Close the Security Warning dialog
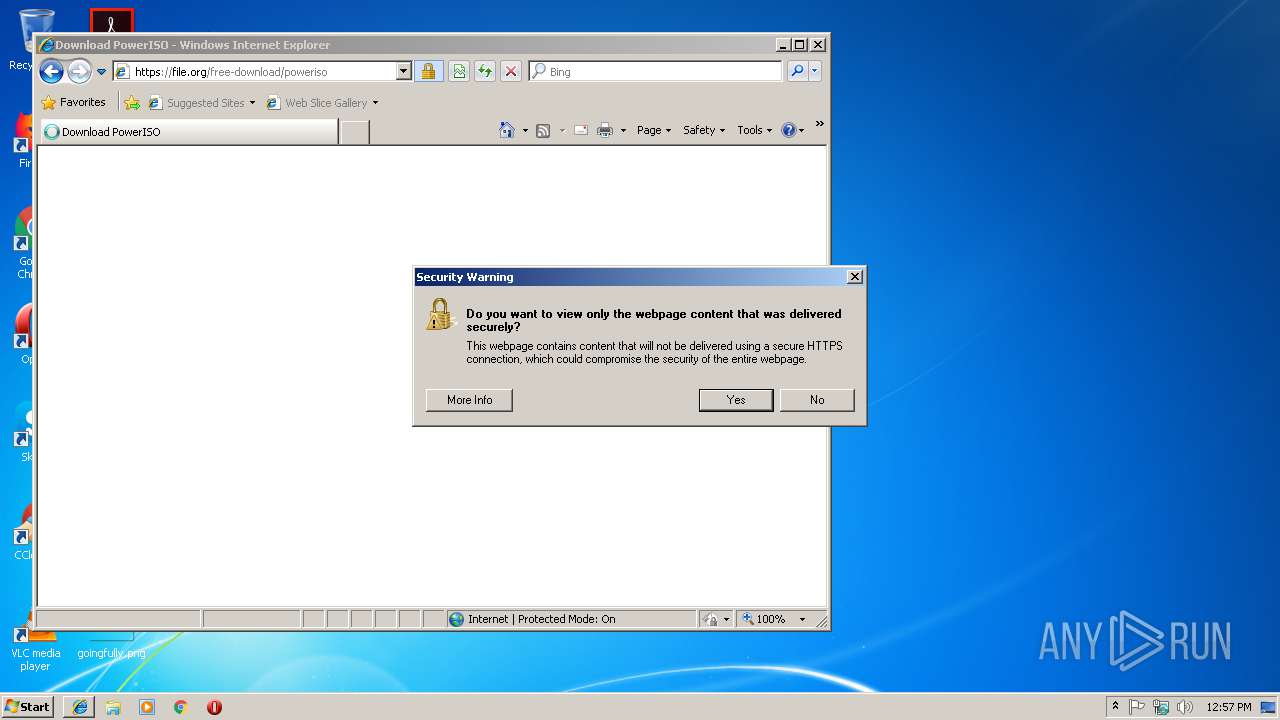1280x720 pixels. click(854, 277)
